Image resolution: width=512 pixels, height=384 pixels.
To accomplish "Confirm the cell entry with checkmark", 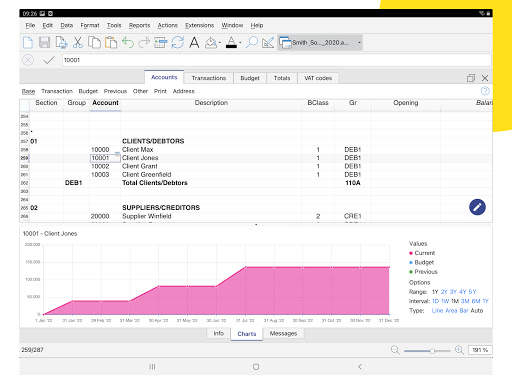I will (x=49, y=60).
